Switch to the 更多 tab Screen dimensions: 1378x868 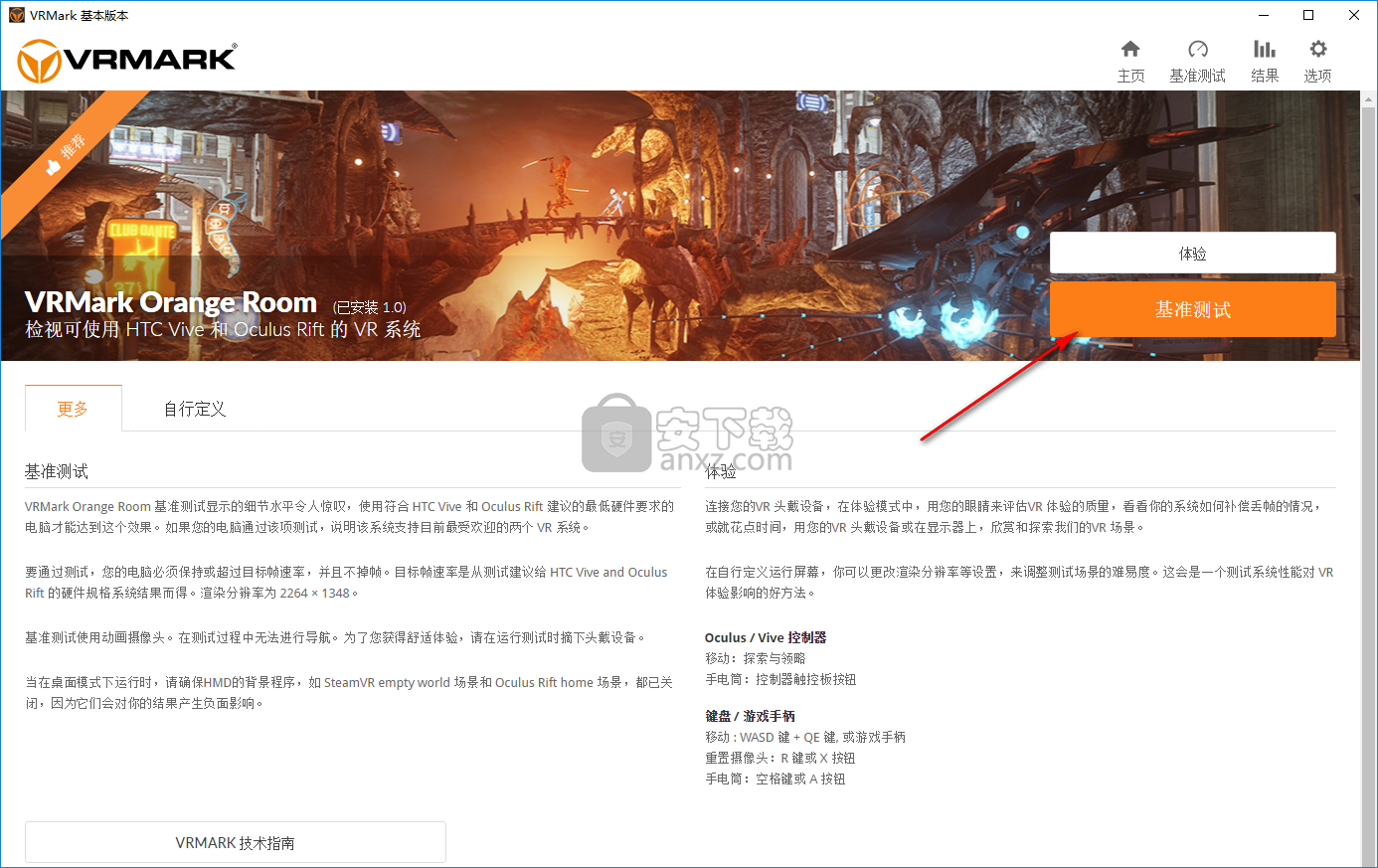click(73, 409)
